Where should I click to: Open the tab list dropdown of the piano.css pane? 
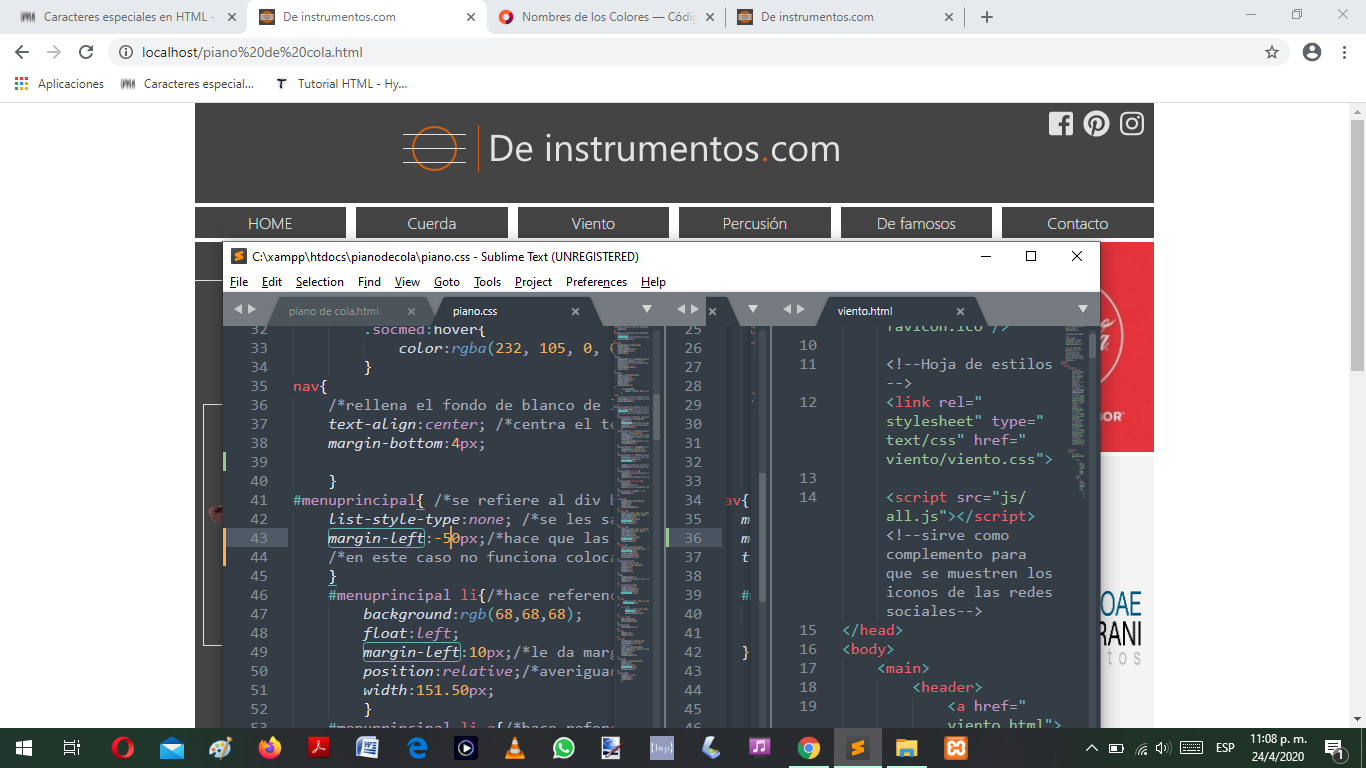[x=647, y=310]
